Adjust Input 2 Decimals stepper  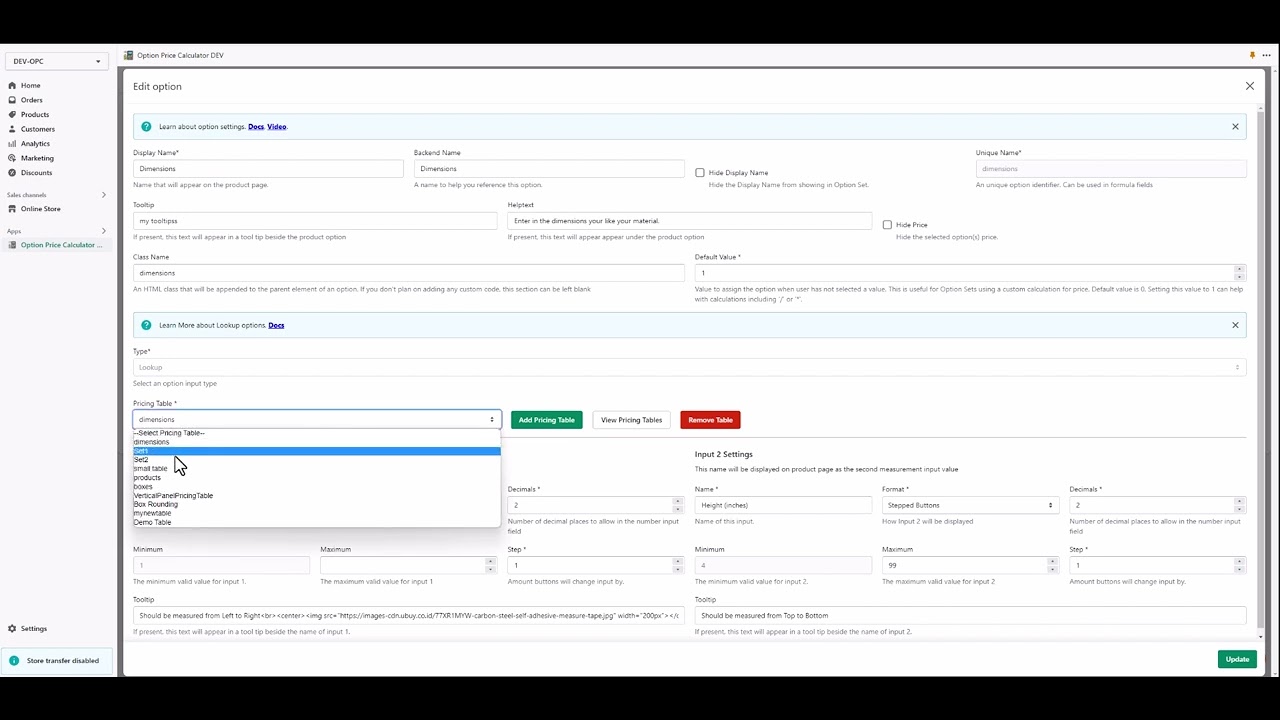pos(1240,505)
